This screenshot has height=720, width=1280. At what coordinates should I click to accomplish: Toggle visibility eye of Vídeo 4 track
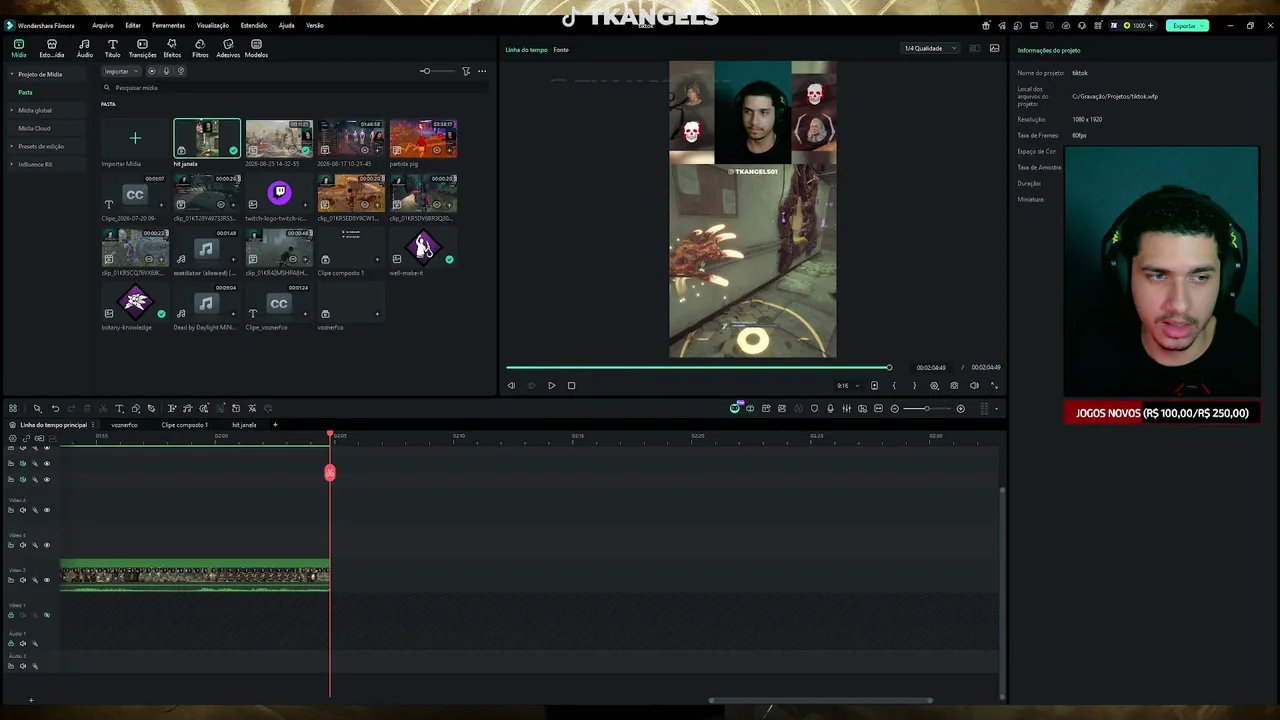point(46,510)
